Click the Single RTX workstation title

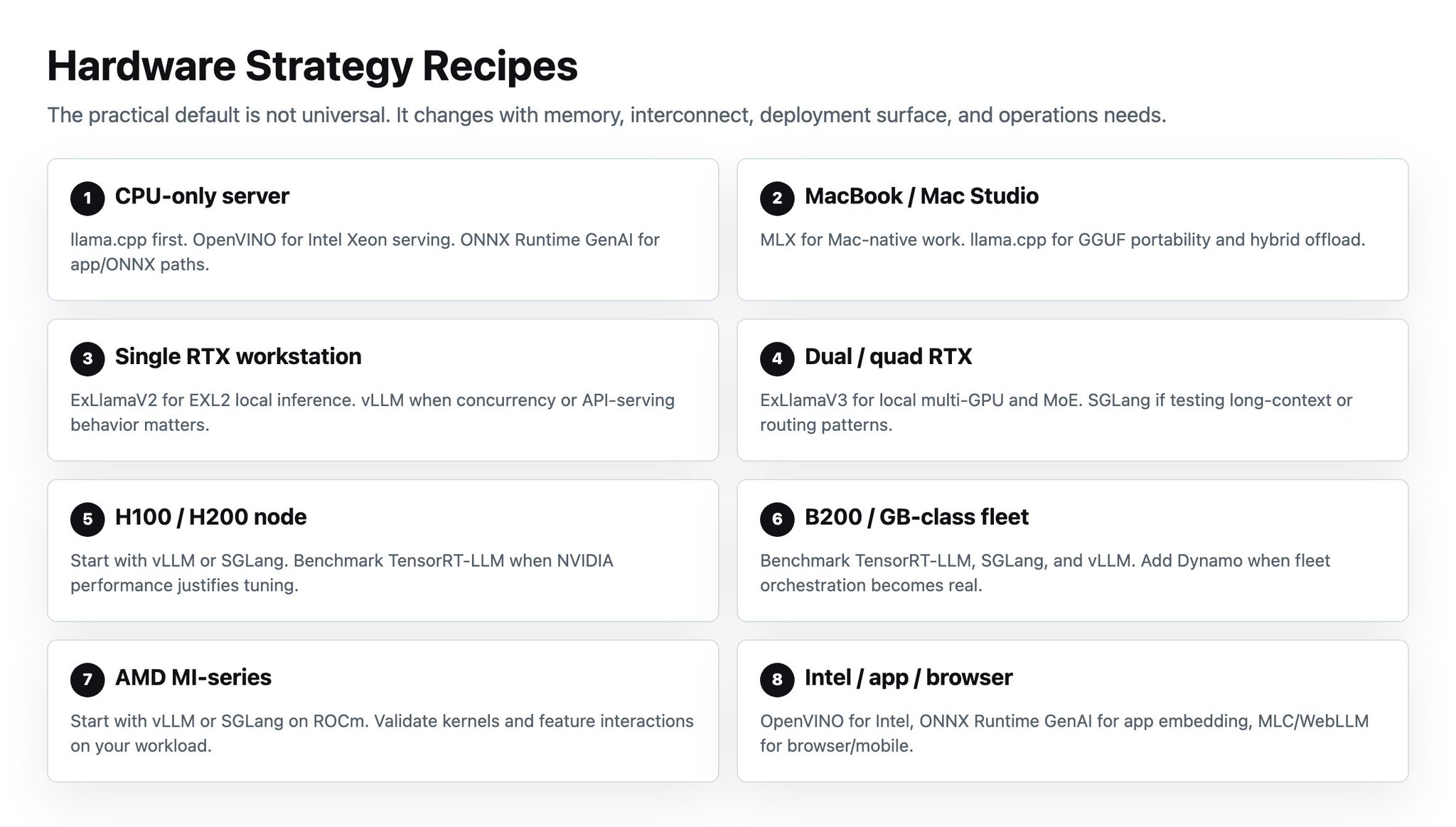coord(238,356)
